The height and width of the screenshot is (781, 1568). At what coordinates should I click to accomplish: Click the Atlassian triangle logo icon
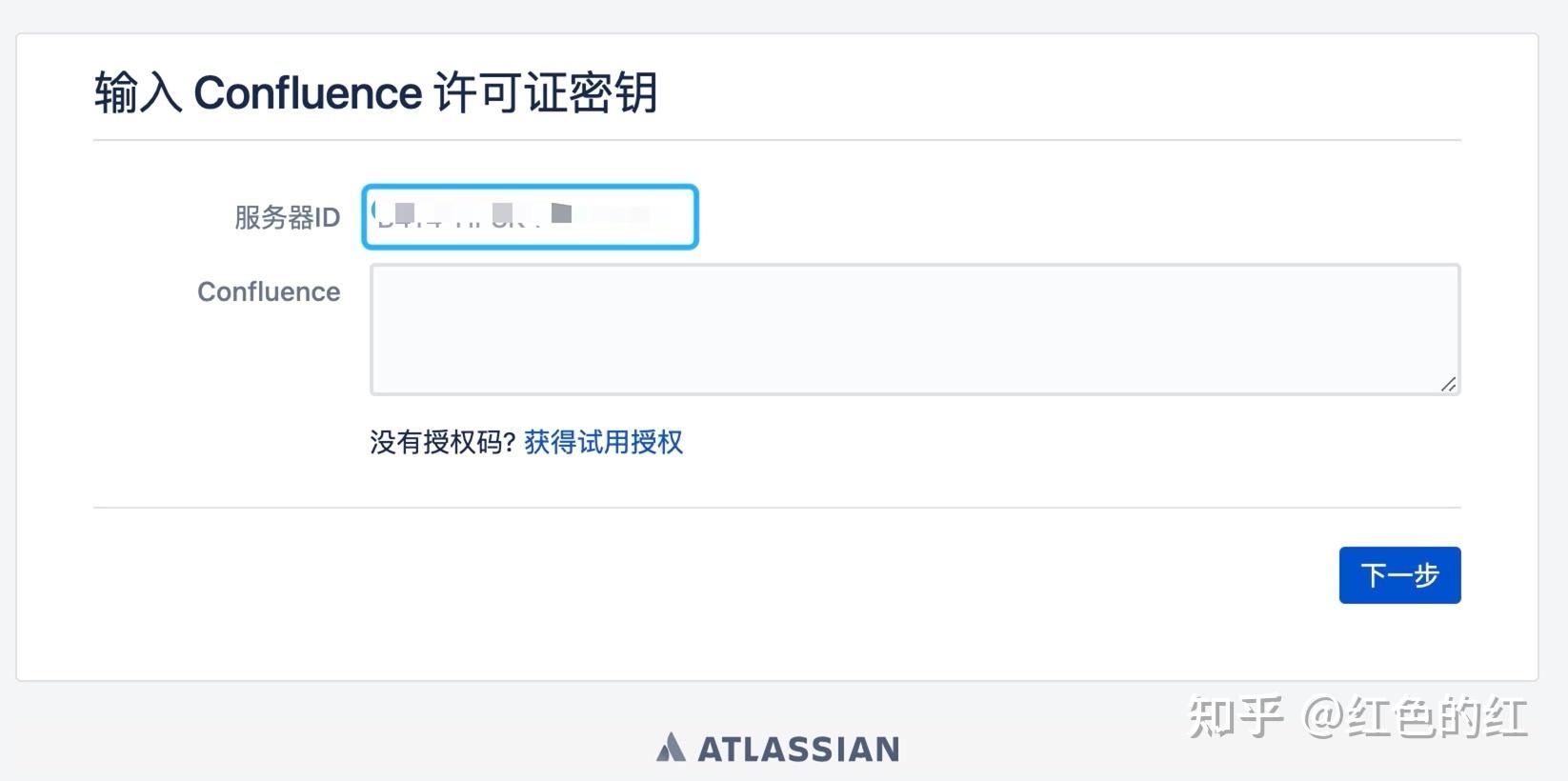pyautogui.click(x=671, y=748)
